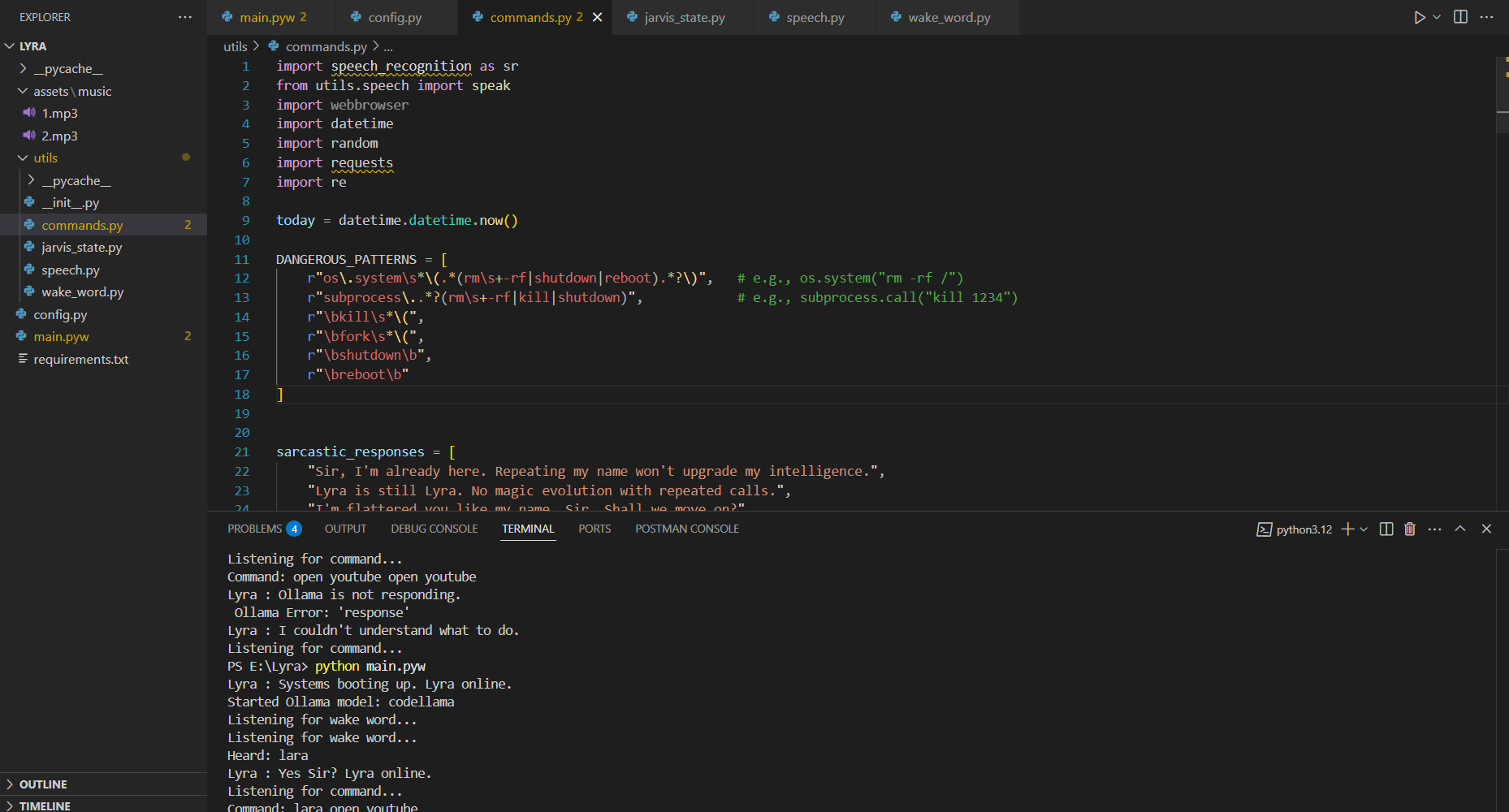Switch to config.py tab
The width and height of the screenshot is (1509, 812).
(x=395, y=17)
